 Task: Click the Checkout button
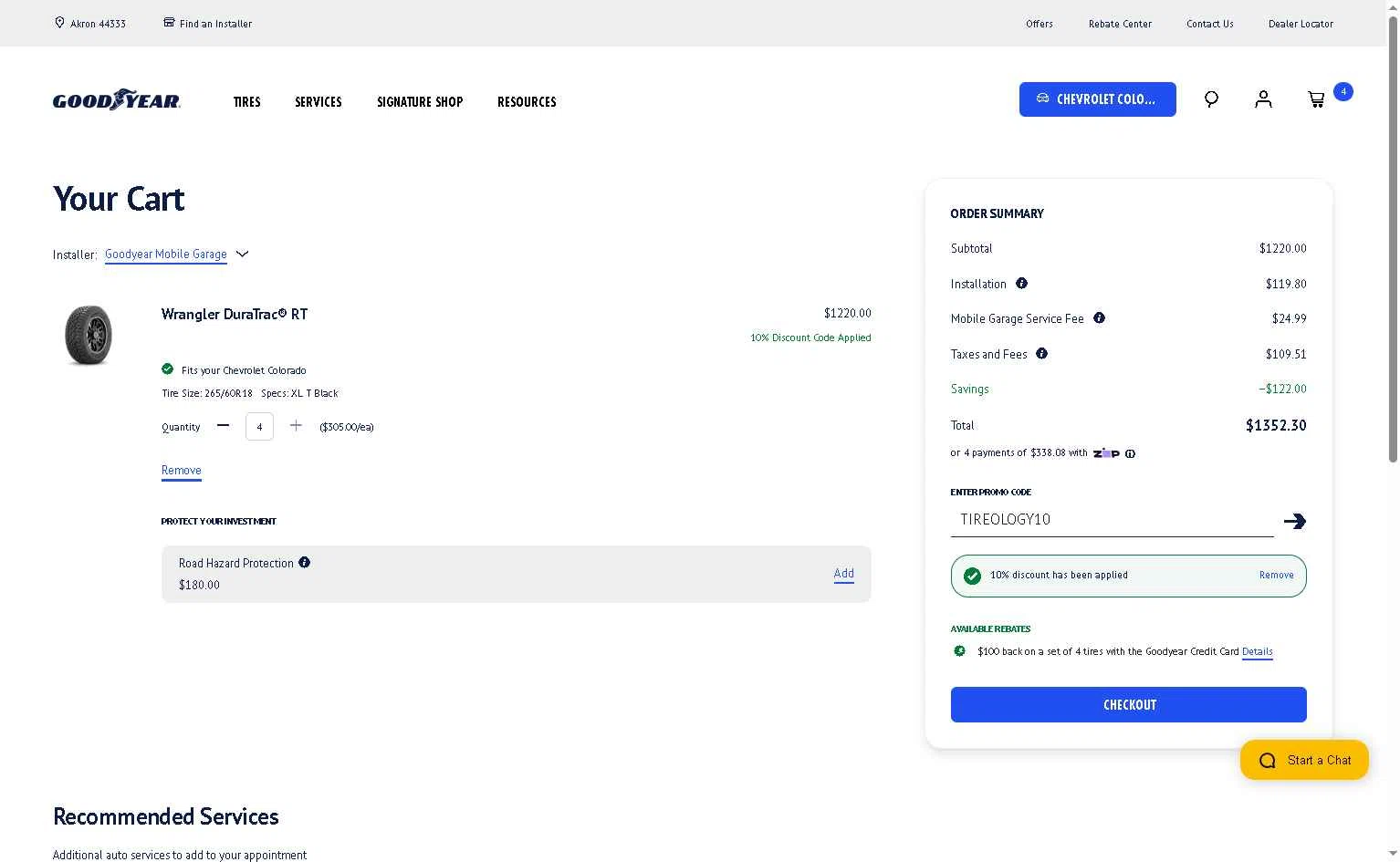(x=1128, y=704)
